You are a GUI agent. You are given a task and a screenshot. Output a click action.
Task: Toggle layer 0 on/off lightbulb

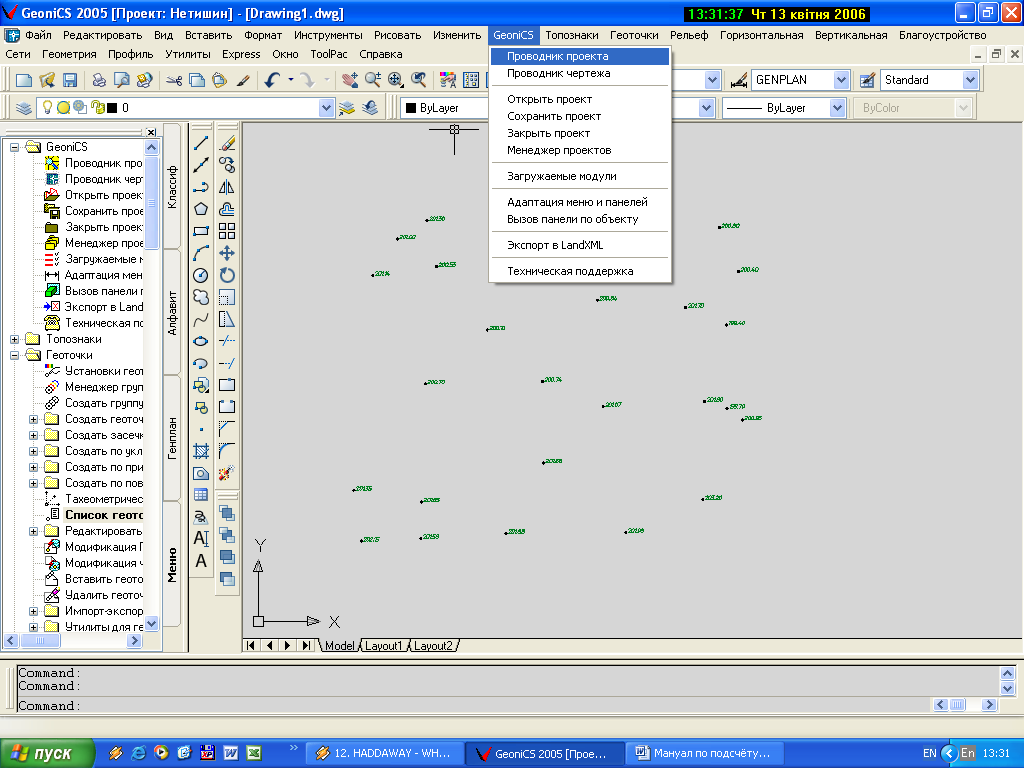[x=47, y=107]
